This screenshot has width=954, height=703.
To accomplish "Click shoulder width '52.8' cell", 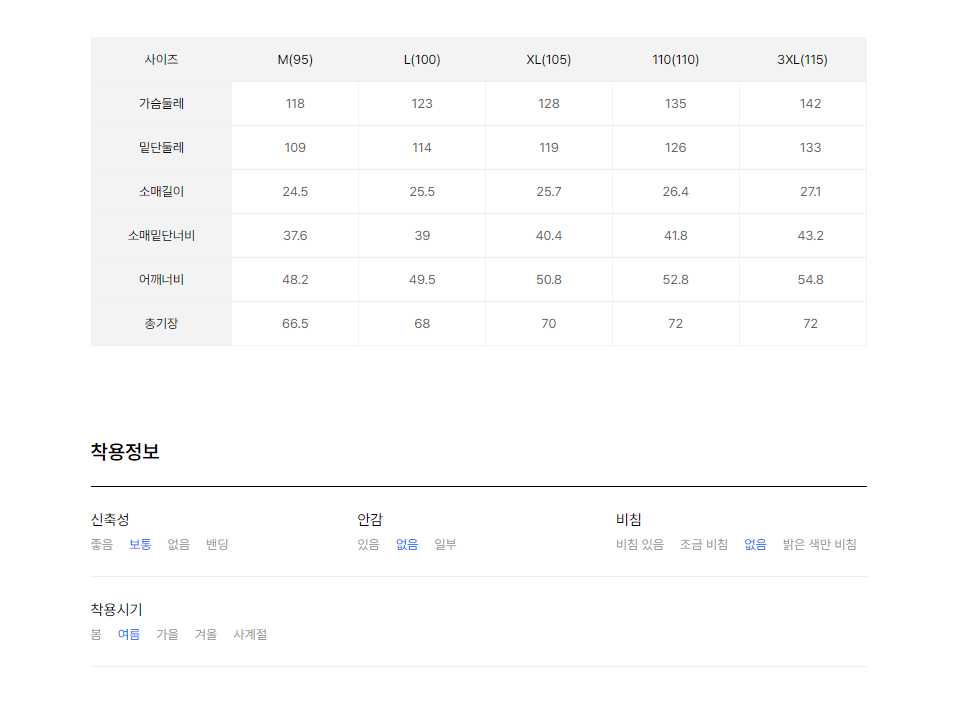I will (675, 279).
